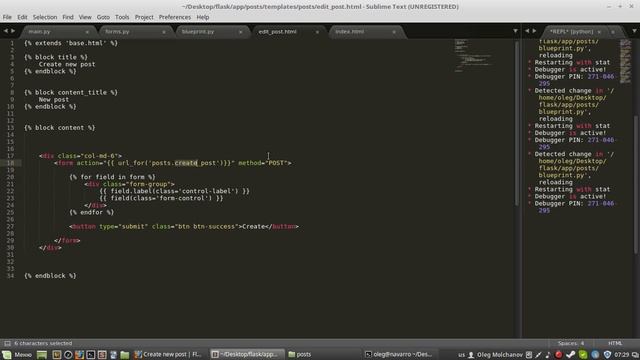The width and height of the screenshot is (640, 360).
Task: Click the editor vertical scrollbar
Action: pos(517,122)
